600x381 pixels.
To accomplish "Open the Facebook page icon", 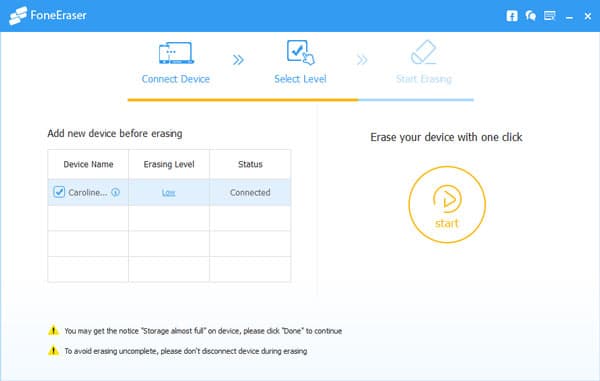I will (x=512, y=16).
